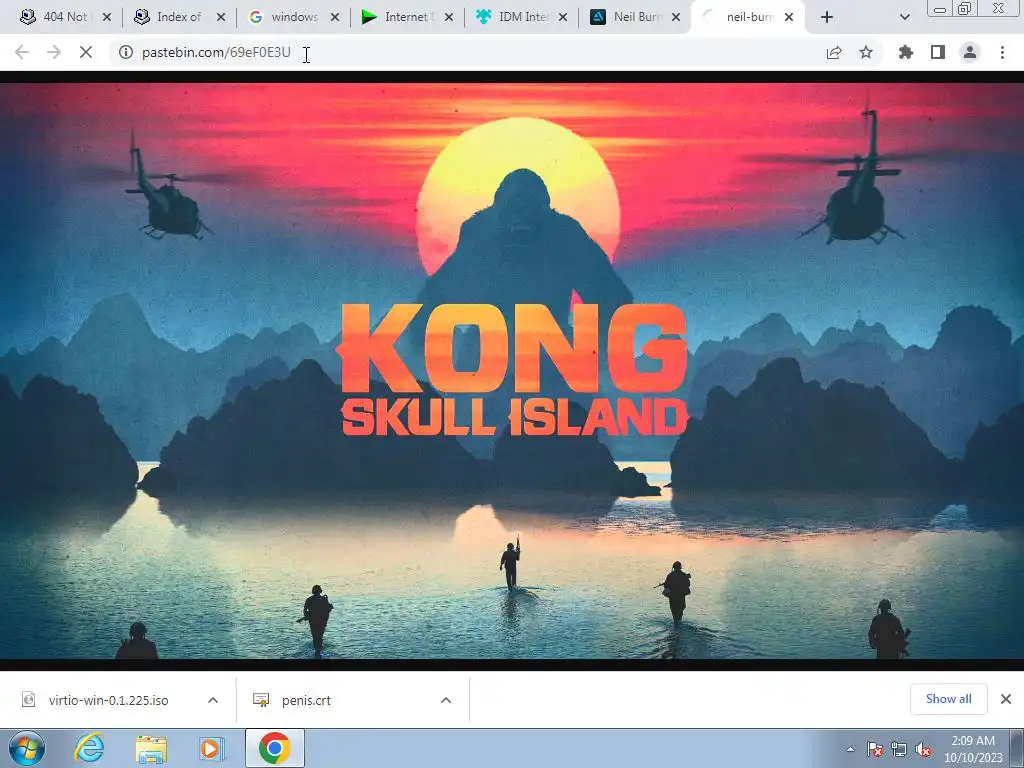Switch to the Internet tab with green arrow
The height and width of the screenshot is (768, 1024).
406,17
